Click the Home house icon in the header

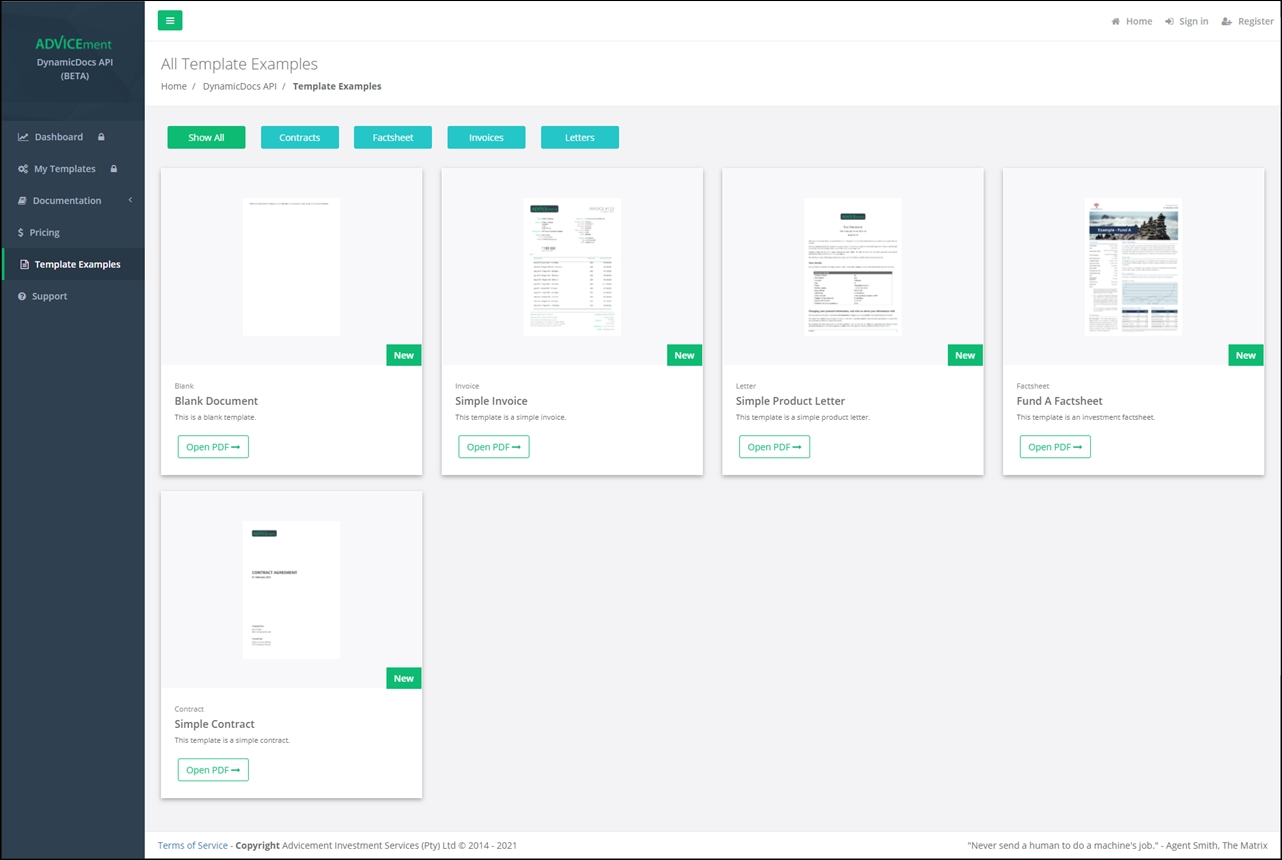[x=1115, y=21]
